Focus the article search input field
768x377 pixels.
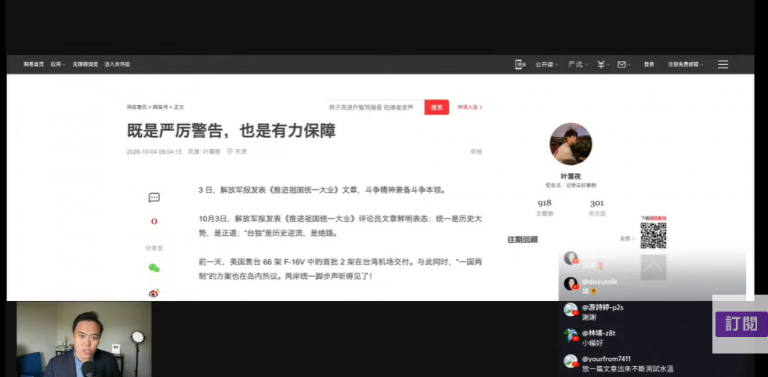click(x=374, y=107)
